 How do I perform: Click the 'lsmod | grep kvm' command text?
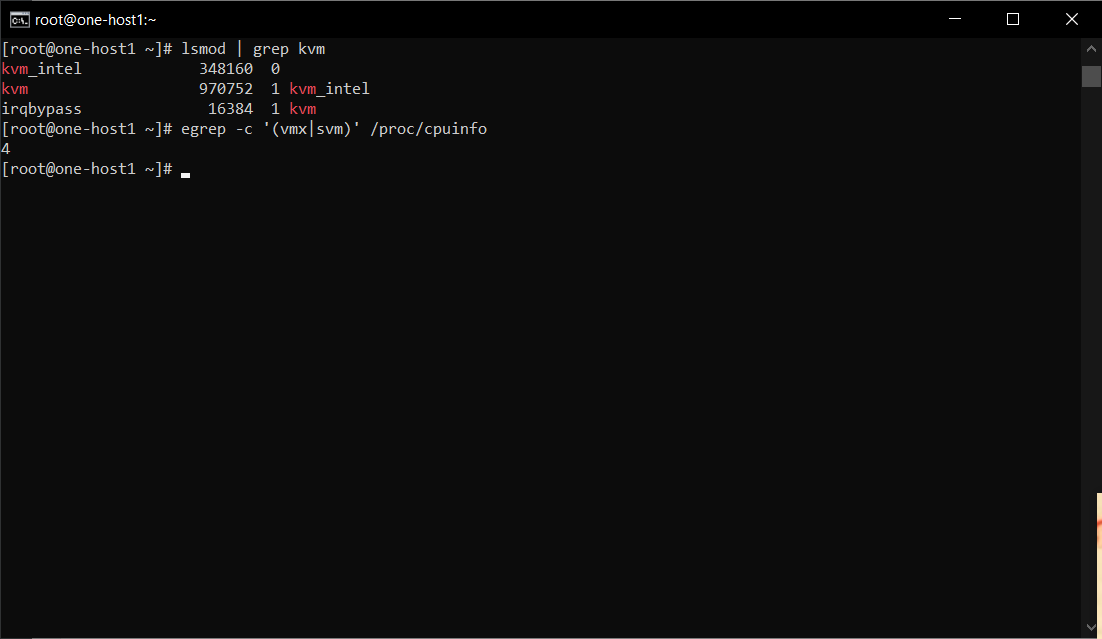(253, 49)
